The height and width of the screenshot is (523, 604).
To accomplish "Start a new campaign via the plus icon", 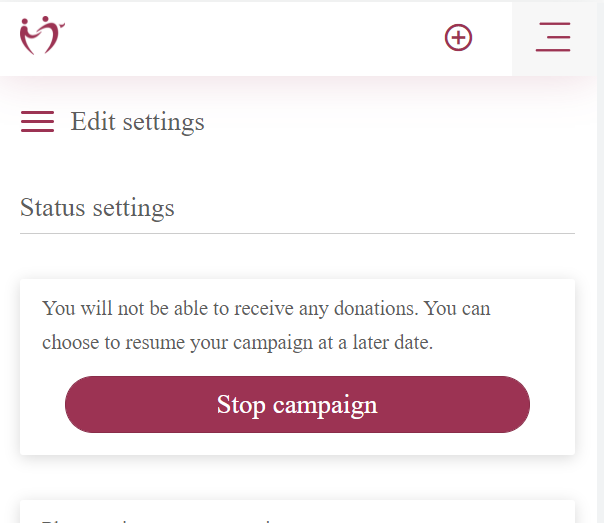I will pyautogui.click(x=458, y=37).
